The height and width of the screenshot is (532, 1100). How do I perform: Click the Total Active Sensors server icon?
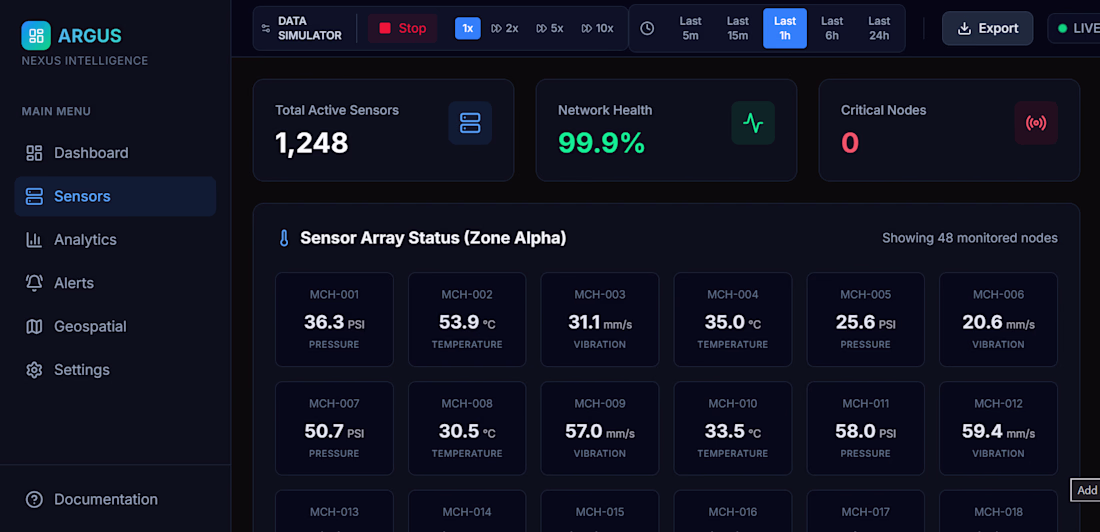pyautogui.click(x=470, y=123)
